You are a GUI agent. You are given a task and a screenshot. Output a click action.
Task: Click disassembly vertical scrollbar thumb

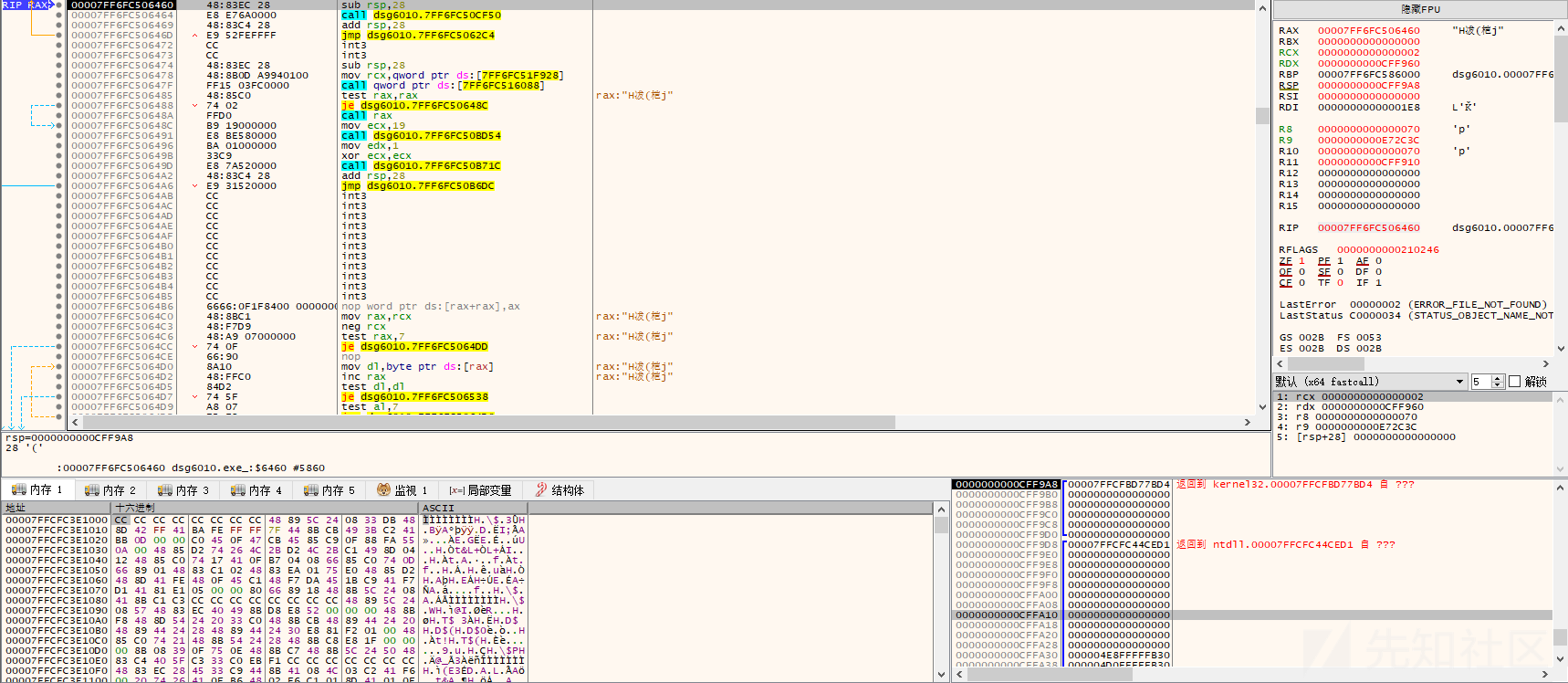pyautogui.click(x=1262, y=115)
